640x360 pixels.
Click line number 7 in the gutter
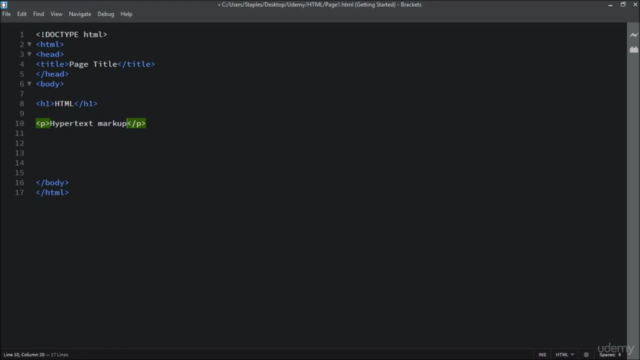(x=22, y=94)
